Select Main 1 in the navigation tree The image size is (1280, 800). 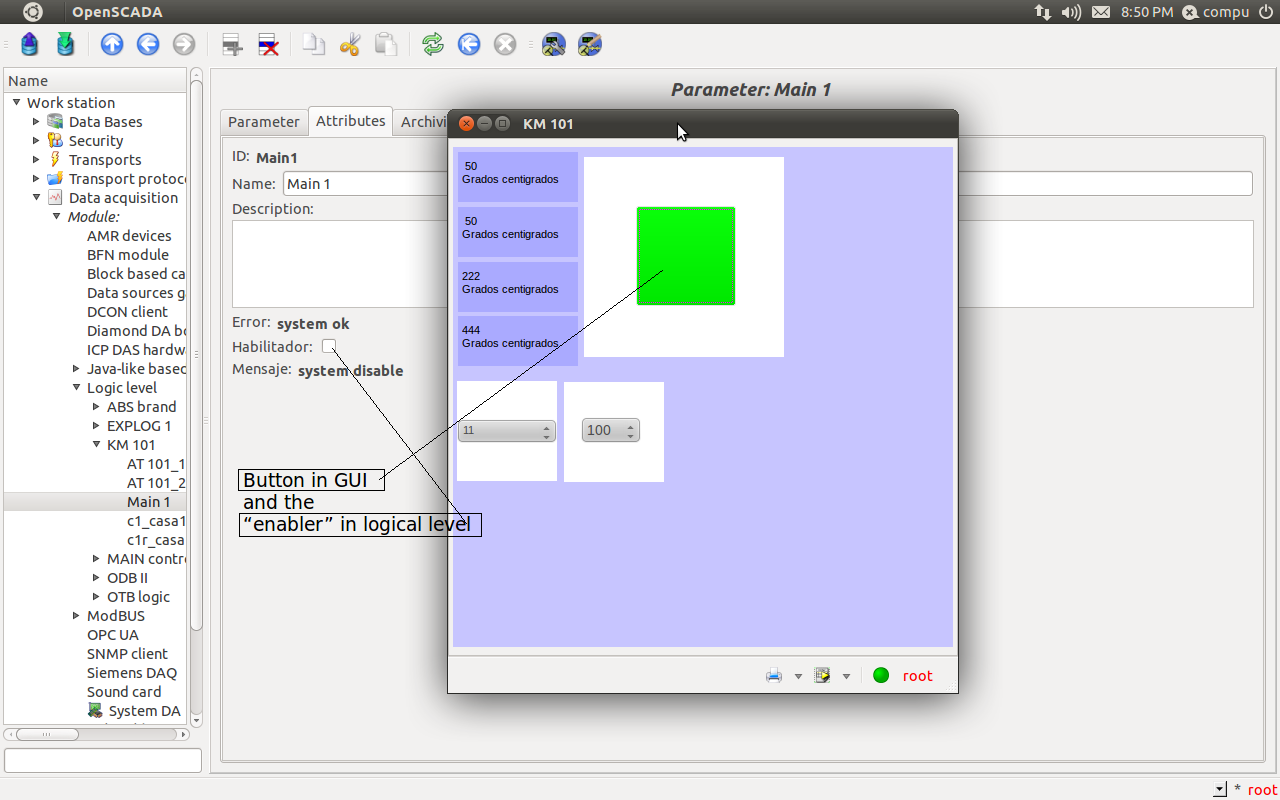click(x=148, y=502)
